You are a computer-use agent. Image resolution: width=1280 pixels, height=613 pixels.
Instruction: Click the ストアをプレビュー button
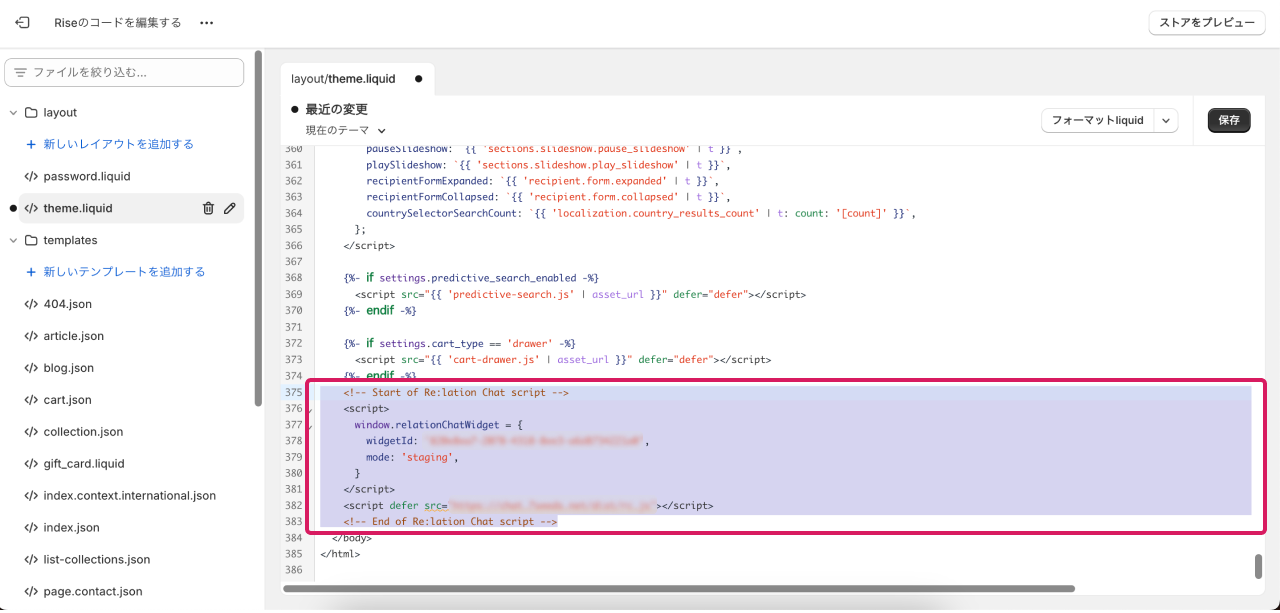(1206, 22)
